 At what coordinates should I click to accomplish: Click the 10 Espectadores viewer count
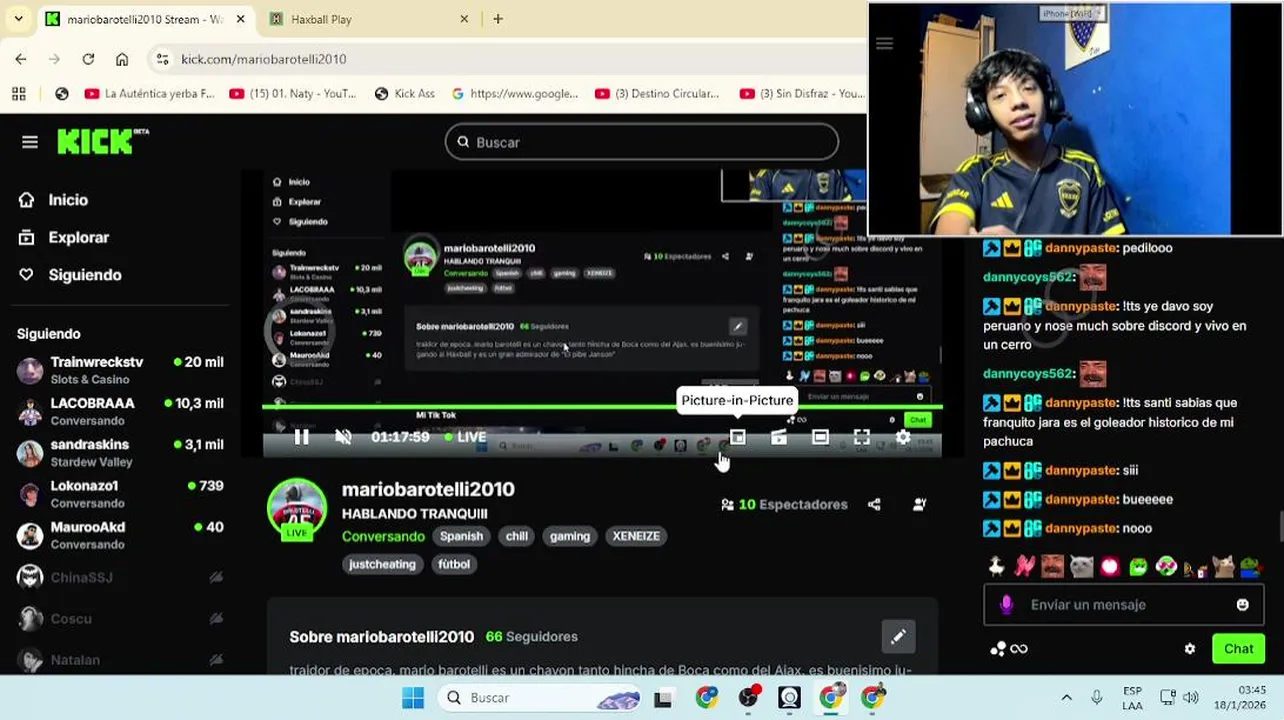coord(784,505)
